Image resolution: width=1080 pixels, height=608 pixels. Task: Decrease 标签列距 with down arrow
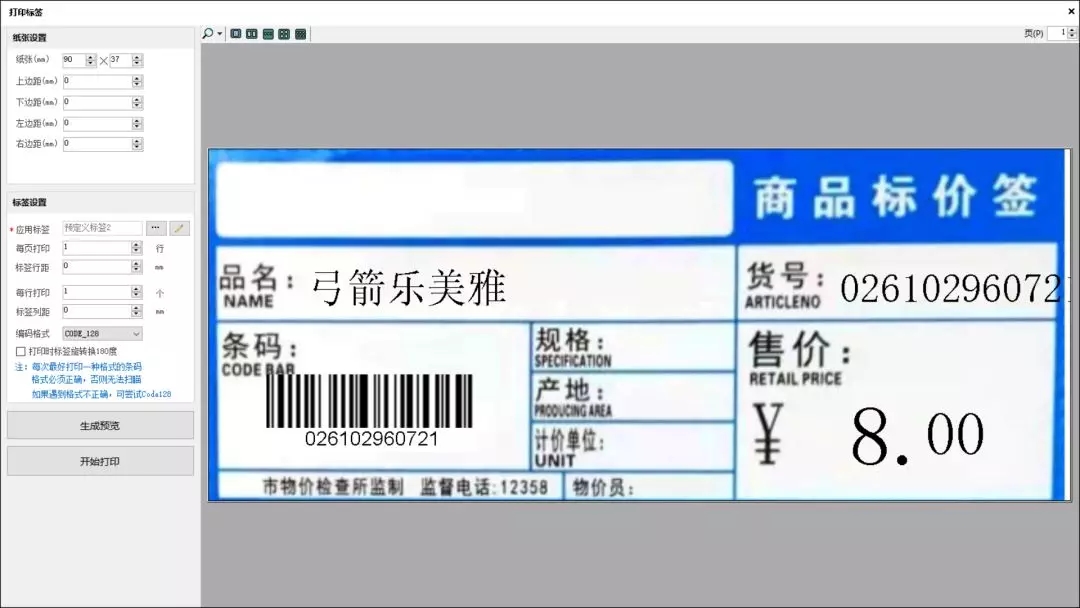[136, 315]
